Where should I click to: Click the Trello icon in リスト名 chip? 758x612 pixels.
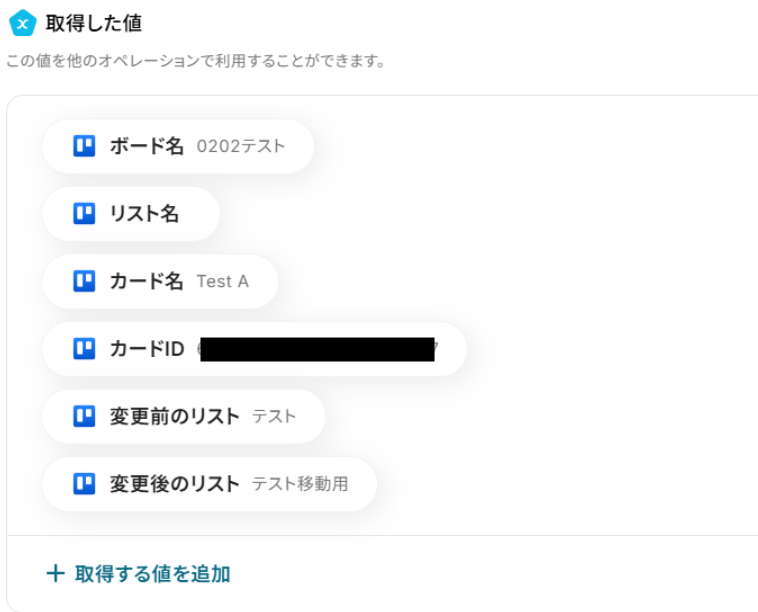click(84, 213)
